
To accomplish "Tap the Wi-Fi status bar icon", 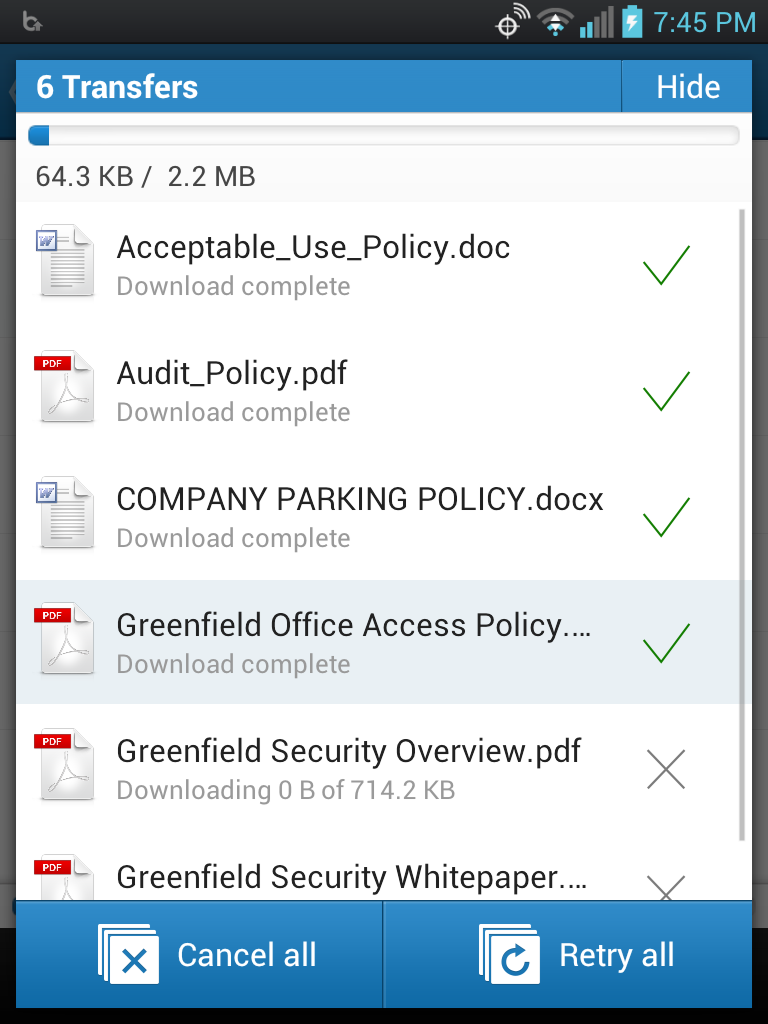I will (555, 22).
